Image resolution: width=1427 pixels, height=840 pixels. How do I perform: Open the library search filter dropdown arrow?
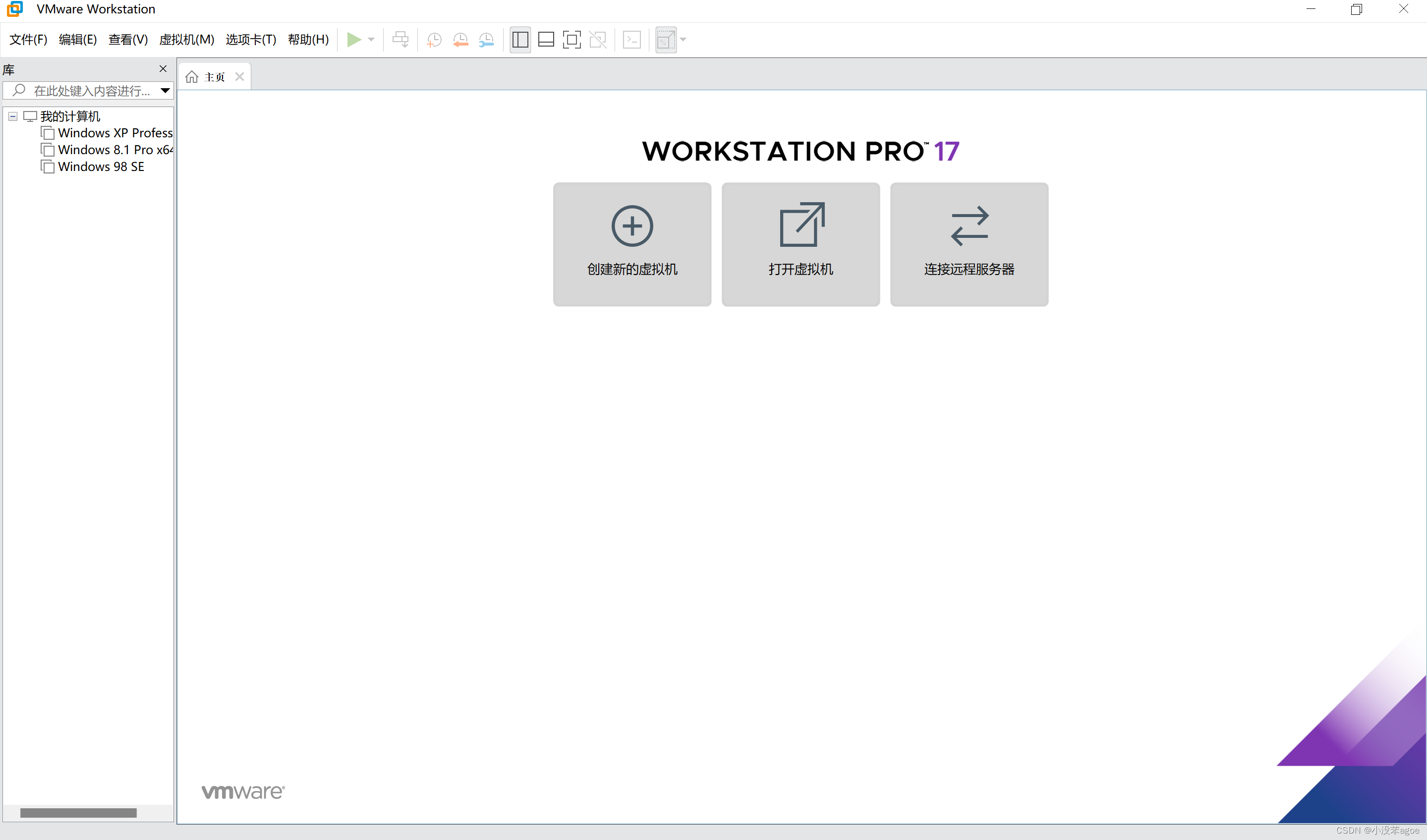tap(165, 91)
